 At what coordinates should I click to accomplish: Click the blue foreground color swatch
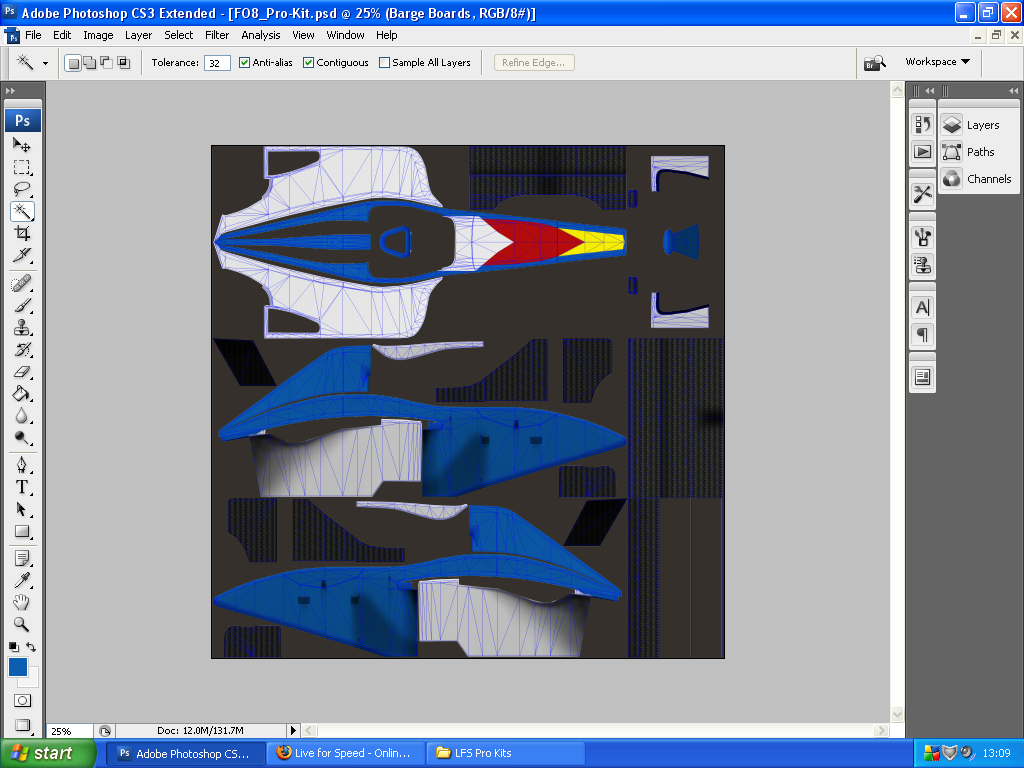click(x=18, y=667)
